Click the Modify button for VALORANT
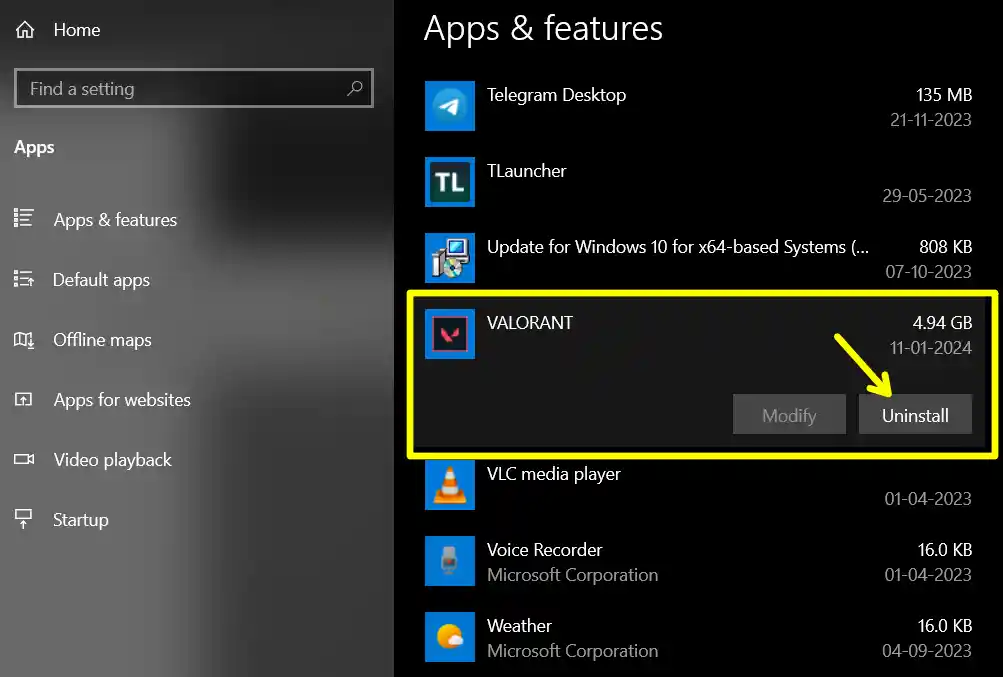Screen dimensions: 1003x677 788,414
